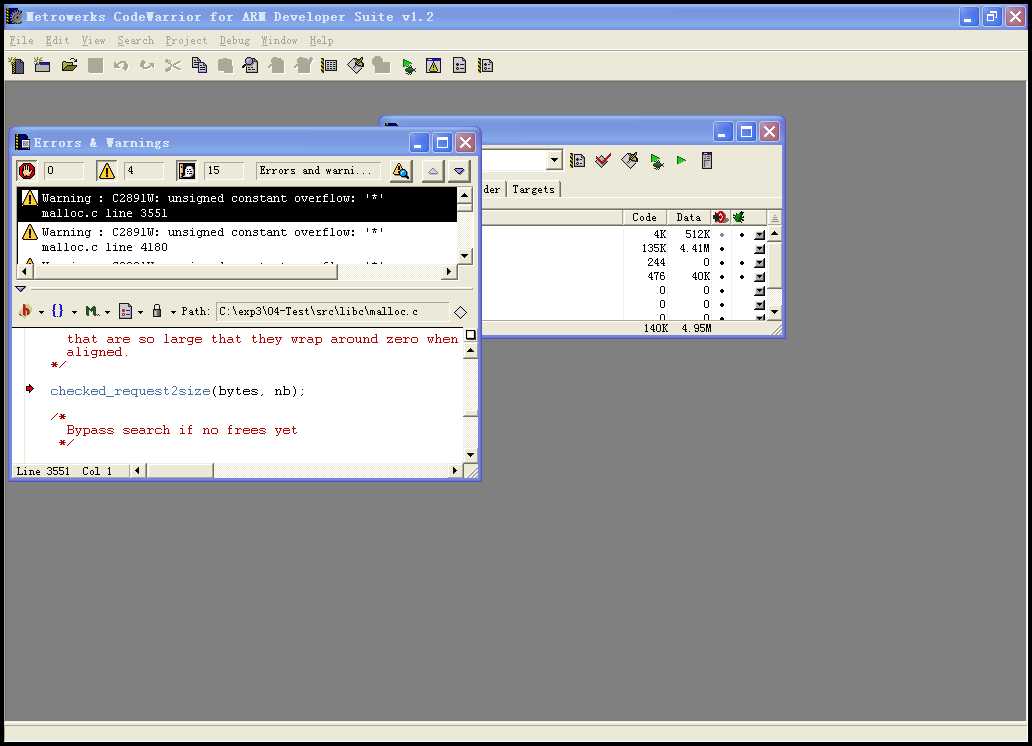Click the document with bullets toolbar icon
Image resolution: width=1032 pixels, height=746 pixels.
coord(459,65)
